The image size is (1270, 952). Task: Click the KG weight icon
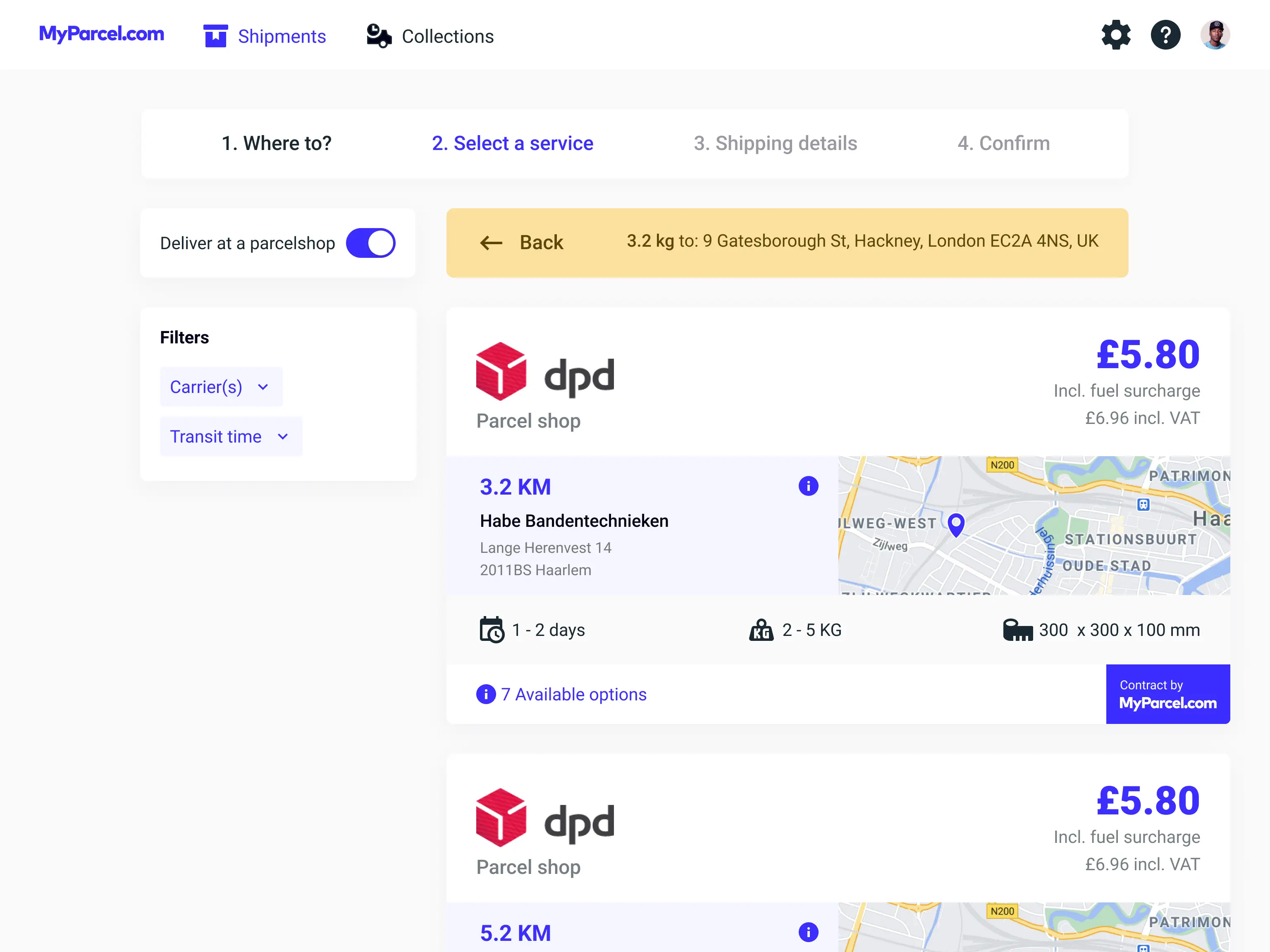click(x=761, y=630)
